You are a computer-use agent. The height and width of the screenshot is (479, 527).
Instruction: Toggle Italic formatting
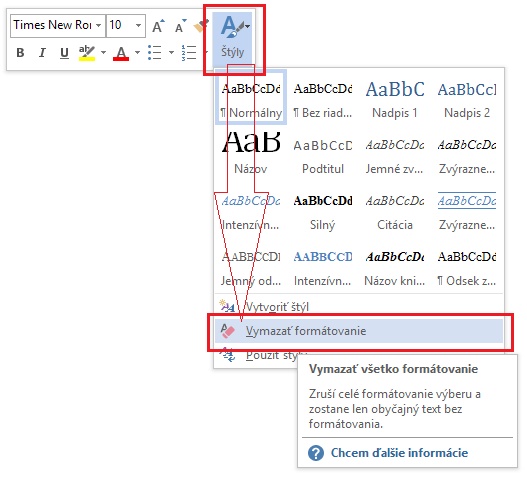[42, 53]
